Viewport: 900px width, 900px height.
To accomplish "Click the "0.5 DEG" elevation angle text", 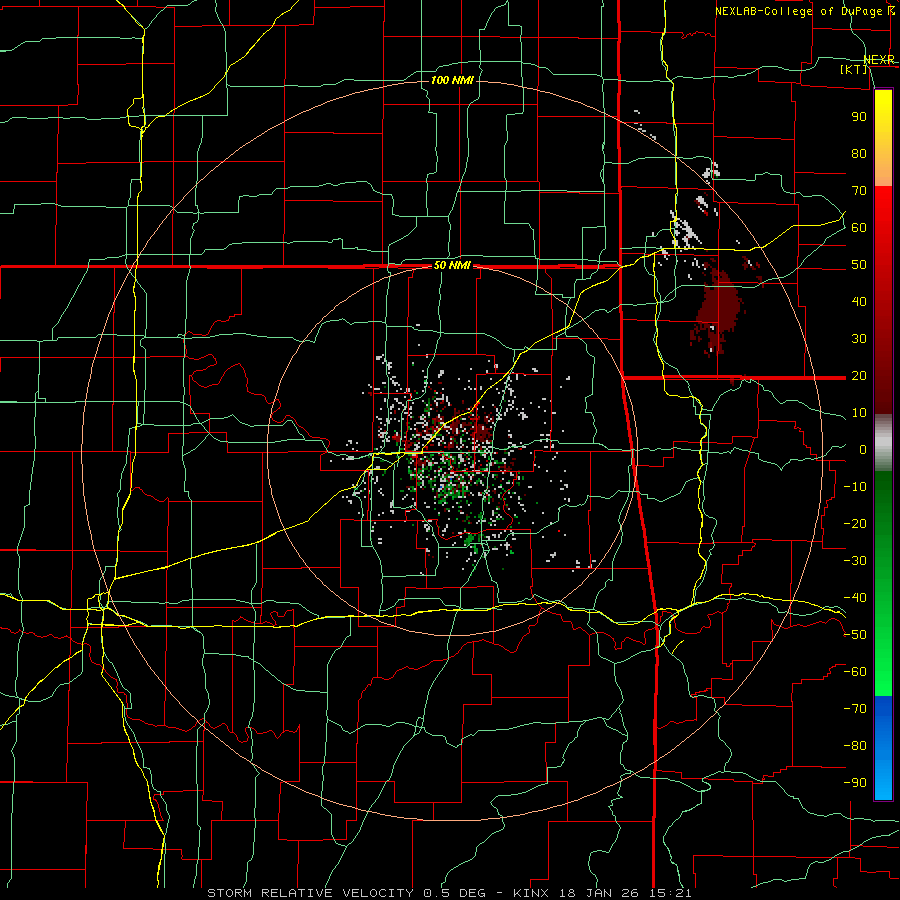I will [x=454, y=893].
